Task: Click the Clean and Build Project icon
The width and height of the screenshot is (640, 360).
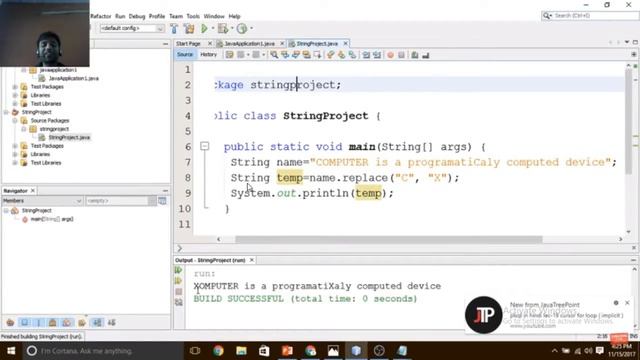Action: (x=189, y=28)
